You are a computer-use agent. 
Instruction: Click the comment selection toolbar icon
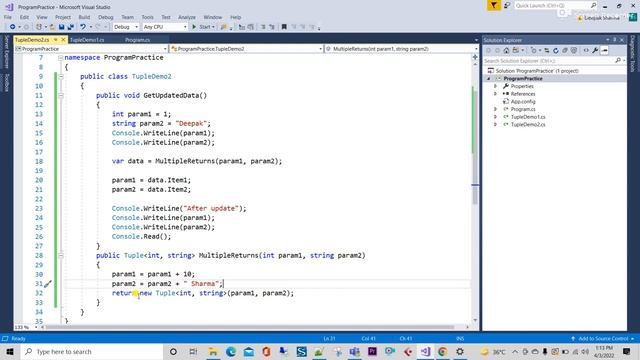click(x=263, y=27)
